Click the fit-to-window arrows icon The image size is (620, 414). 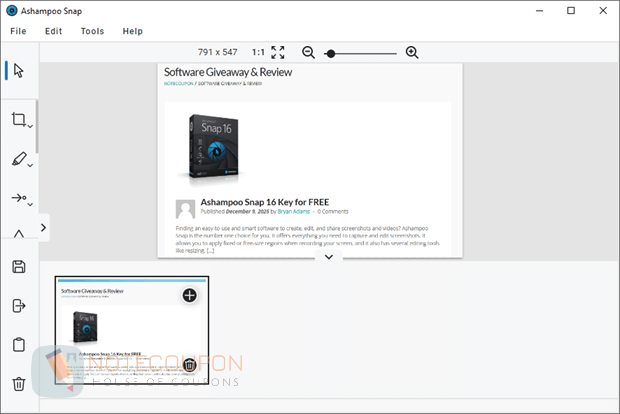pyautogui.click(x=278, y=52)
